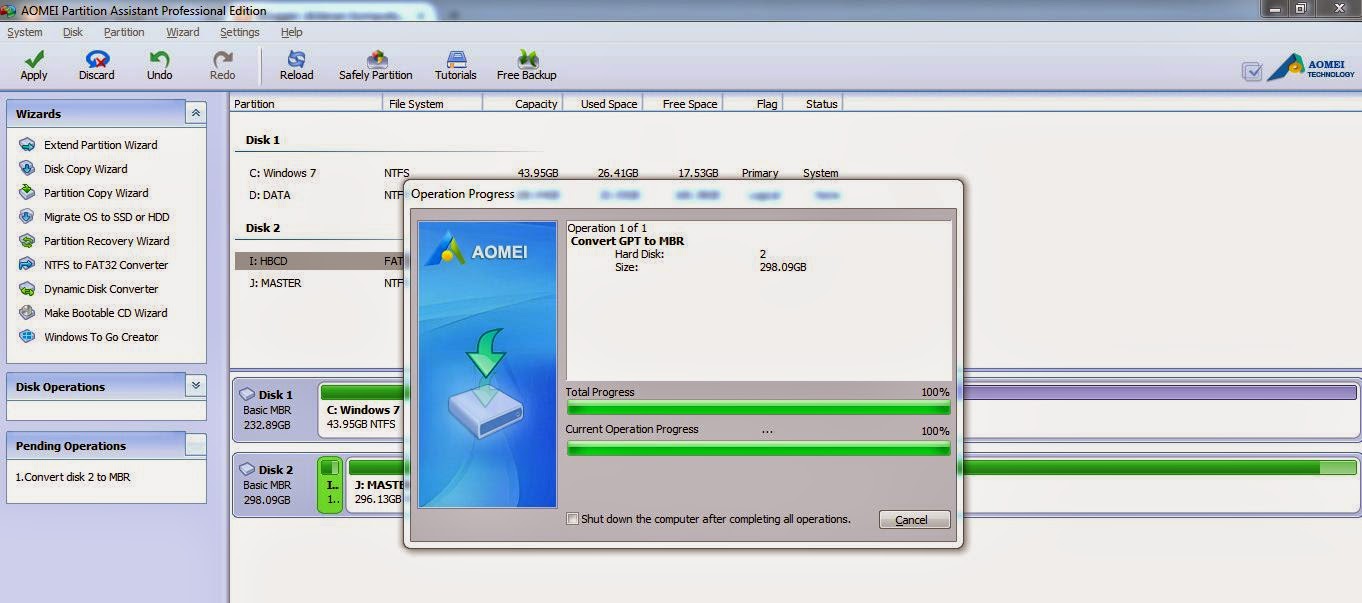Image resolution: width=1362 pixels, height=603 pixels.
Task: Select the C: Windows 7 partition block
Action: [x=362, y=410]
